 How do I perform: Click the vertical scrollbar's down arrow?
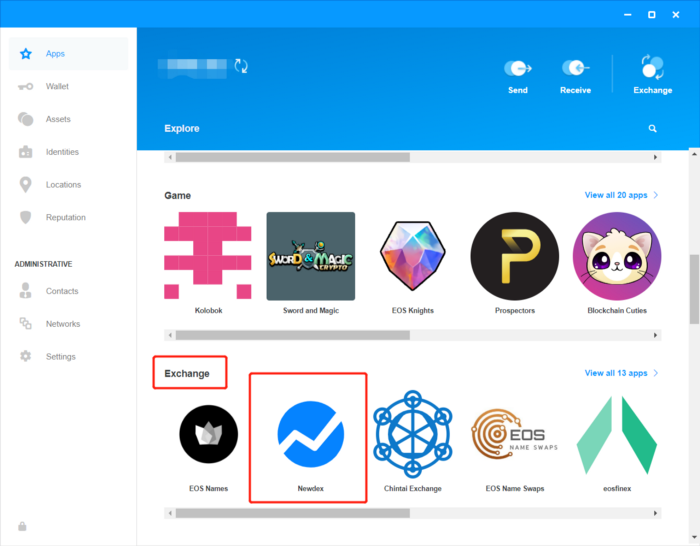pyautogui.click(x=694, y=538)
